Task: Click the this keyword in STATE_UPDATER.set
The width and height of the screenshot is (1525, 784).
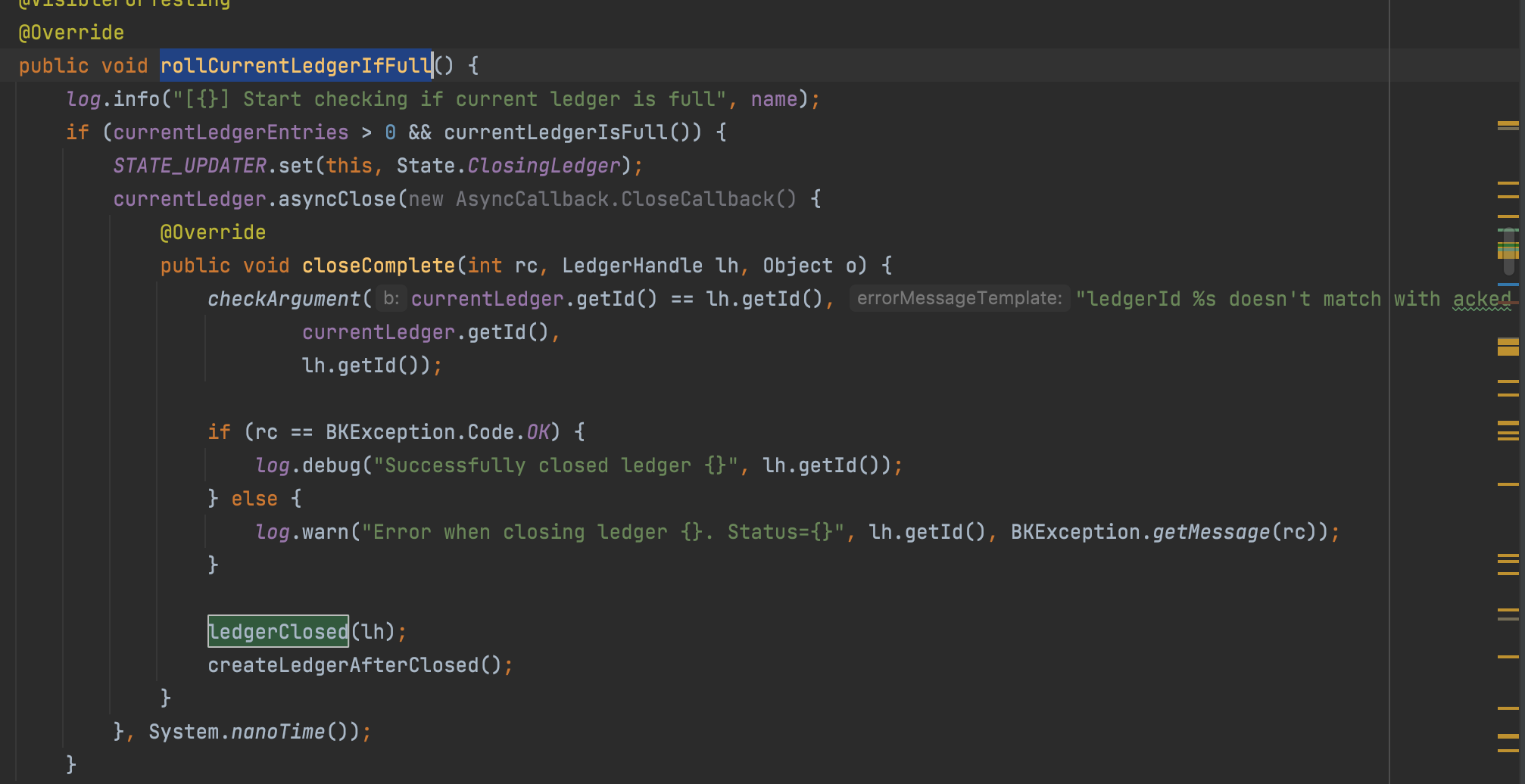Action: coord(349,166)
